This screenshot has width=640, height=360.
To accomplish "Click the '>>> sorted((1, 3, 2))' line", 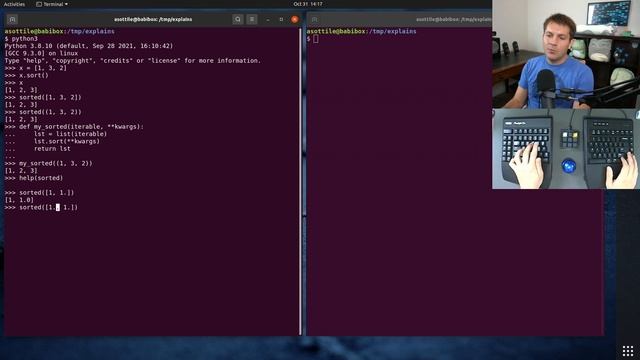I will pyautogui.click(x=43, y=112).
